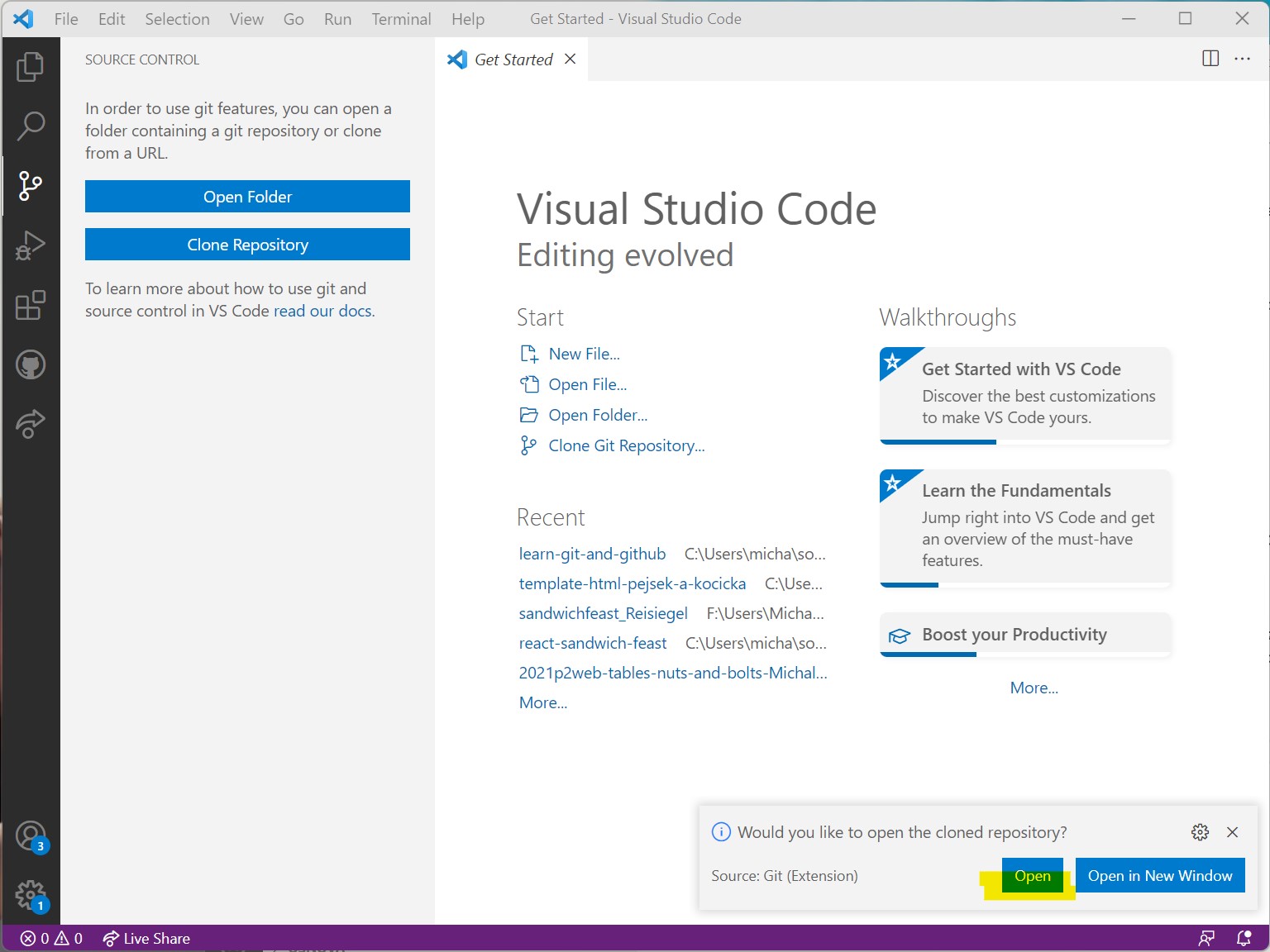
Task: Click the Clone Git Repository branch icon
Action: (x=529, y=445)
